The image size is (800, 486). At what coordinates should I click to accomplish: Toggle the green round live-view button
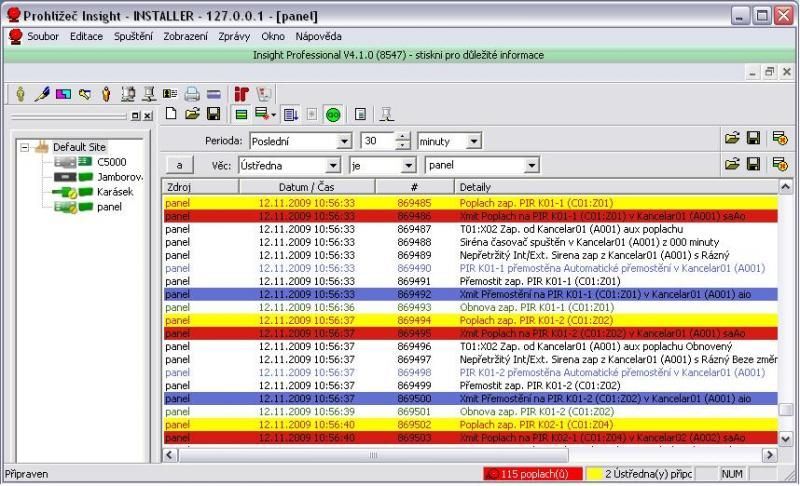332,114
